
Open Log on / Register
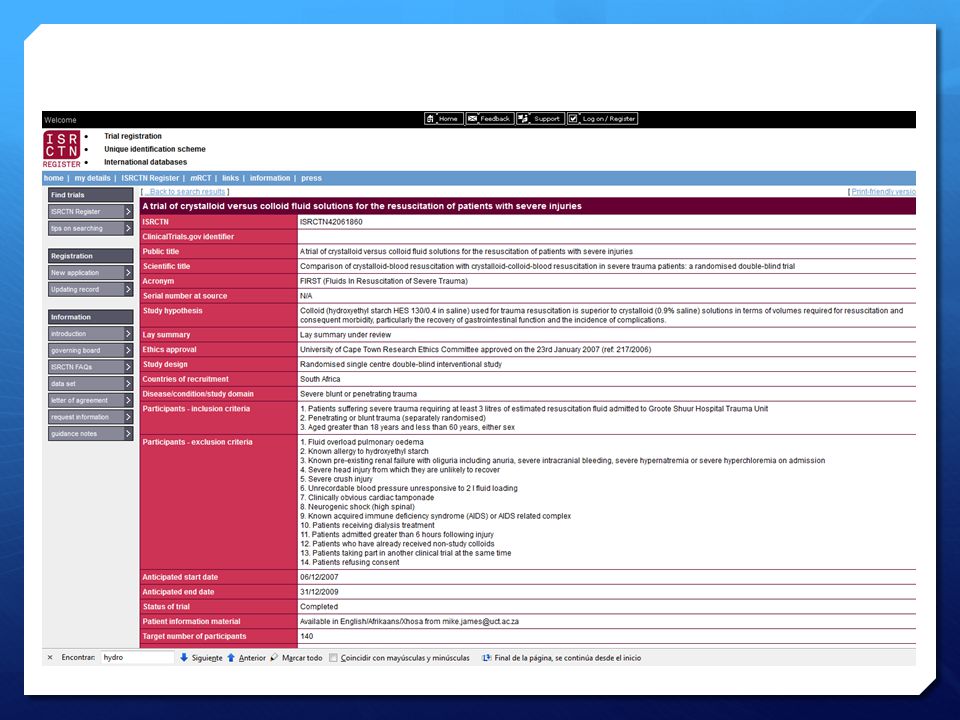point(602,119)
